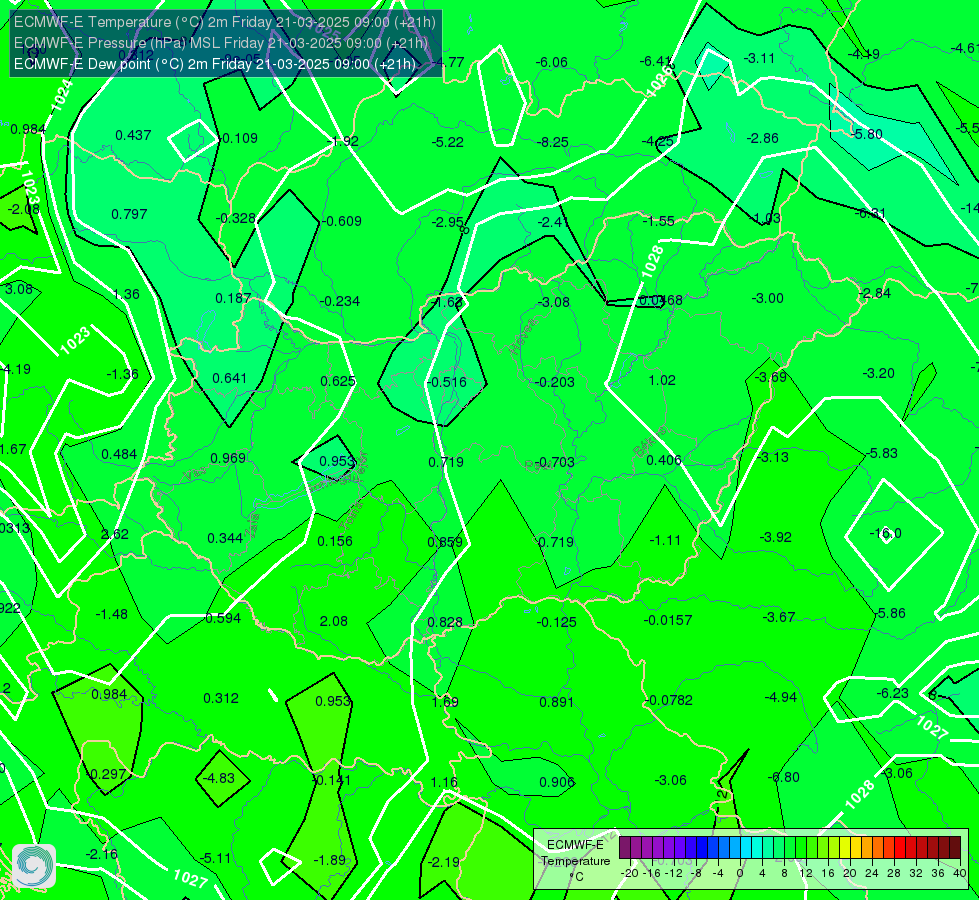This screenshot has height=900, width=979.
Task: Click the grid value -4.94
Action: (x=780, y=698)
